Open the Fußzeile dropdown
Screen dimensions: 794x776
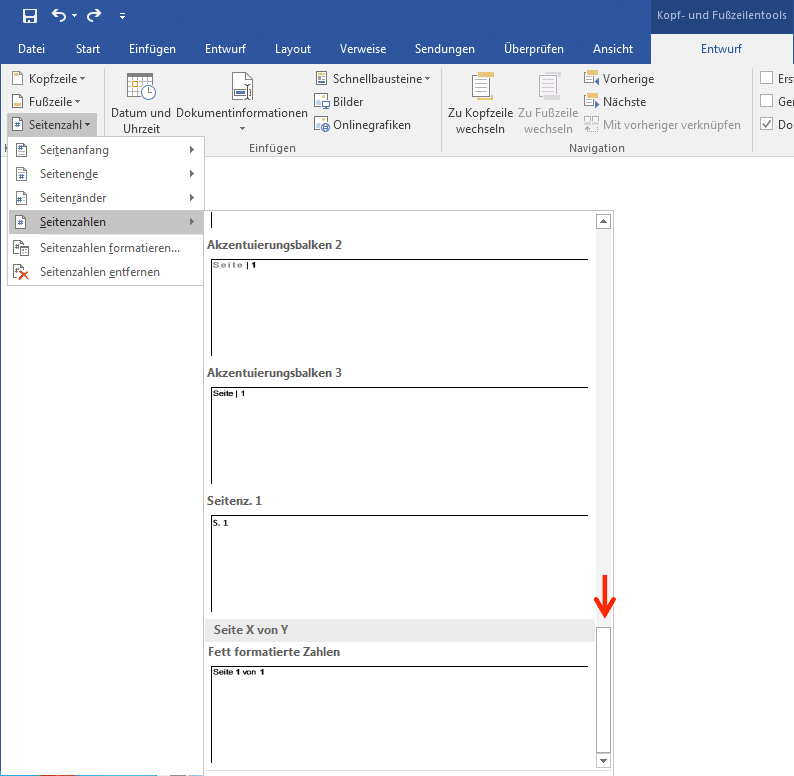(46, 101)
